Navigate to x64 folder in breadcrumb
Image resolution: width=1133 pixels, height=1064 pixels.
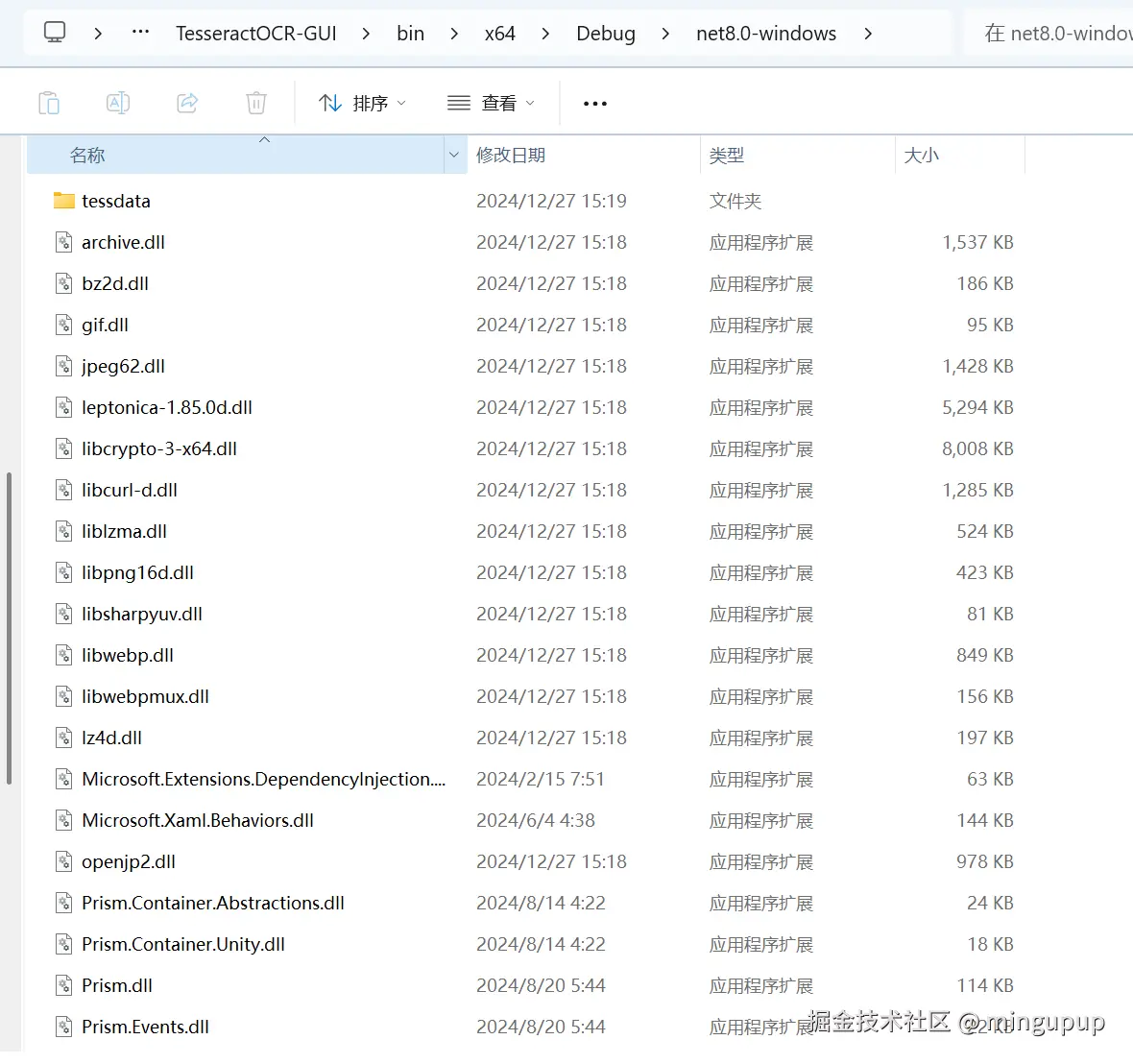(500, 34)
